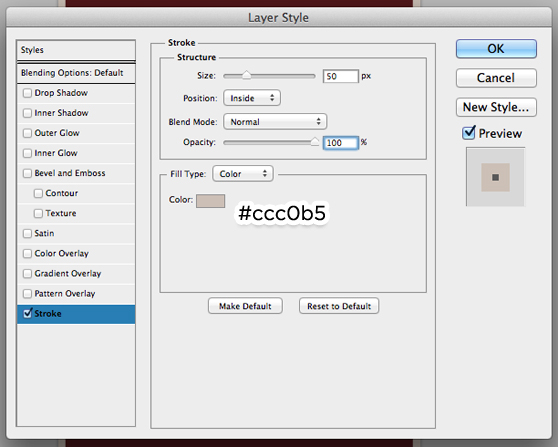The width and height of the screenshot is (558, 447).
Task: Select Gradient Overlay in the styles list
Action: pyautogui.click(x=76, y=274)
